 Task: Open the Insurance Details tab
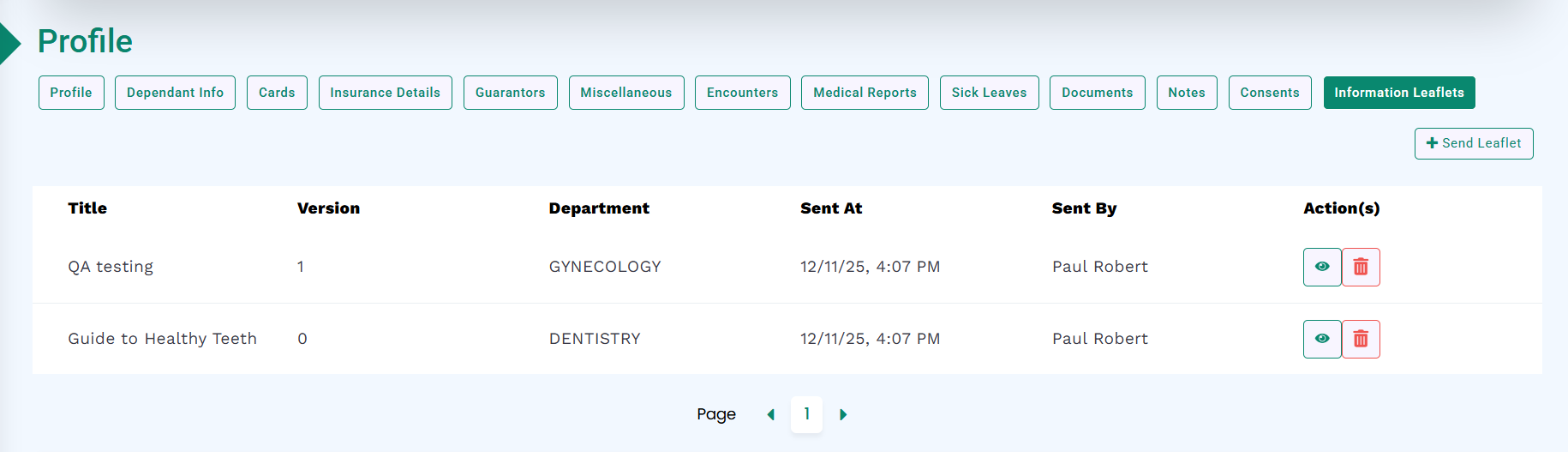(385, 93)
